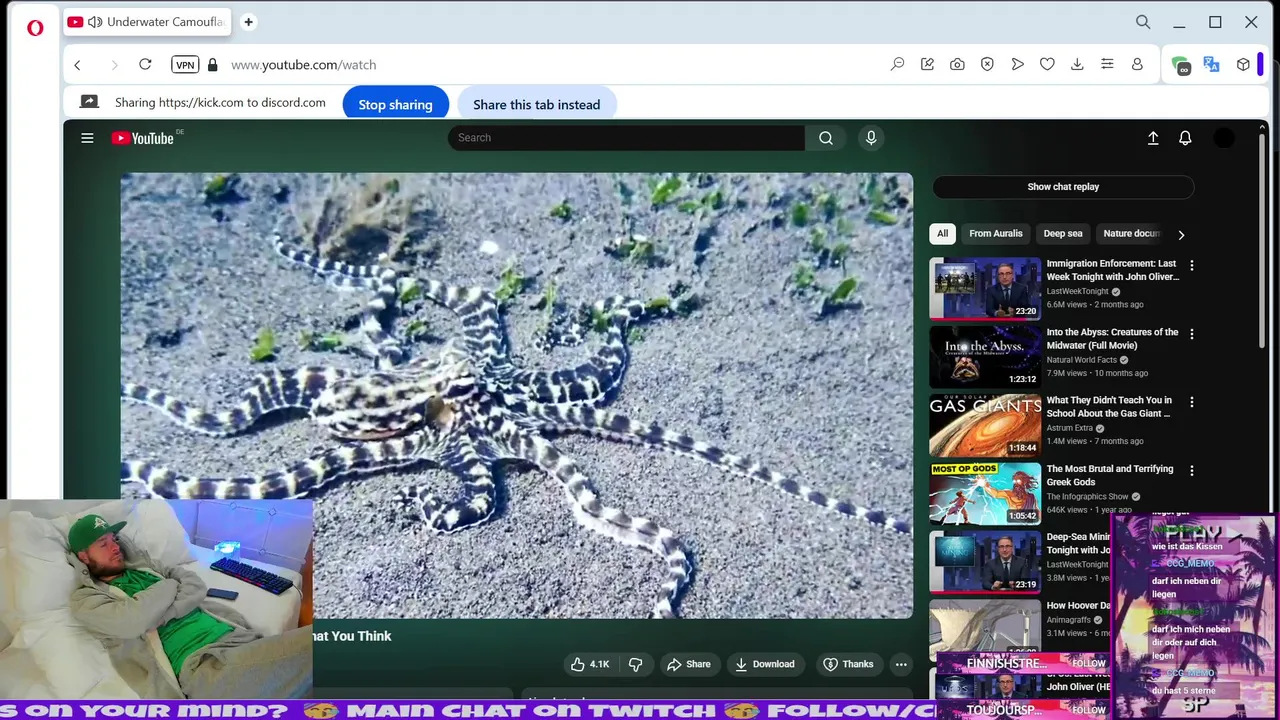Open extensions cube icon
This screenshot has height=720, width=1280.
(1243, 64)
